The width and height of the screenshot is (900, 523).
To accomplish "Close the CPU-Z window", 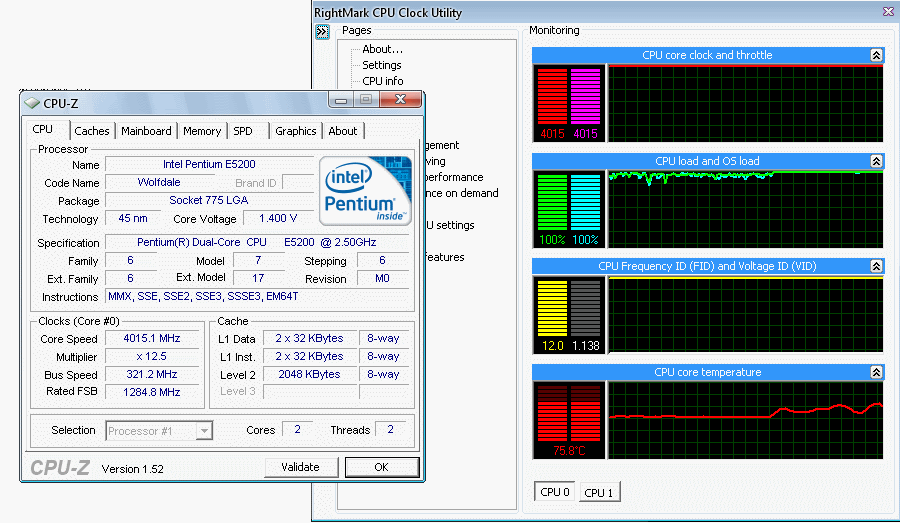I will 401,99.
